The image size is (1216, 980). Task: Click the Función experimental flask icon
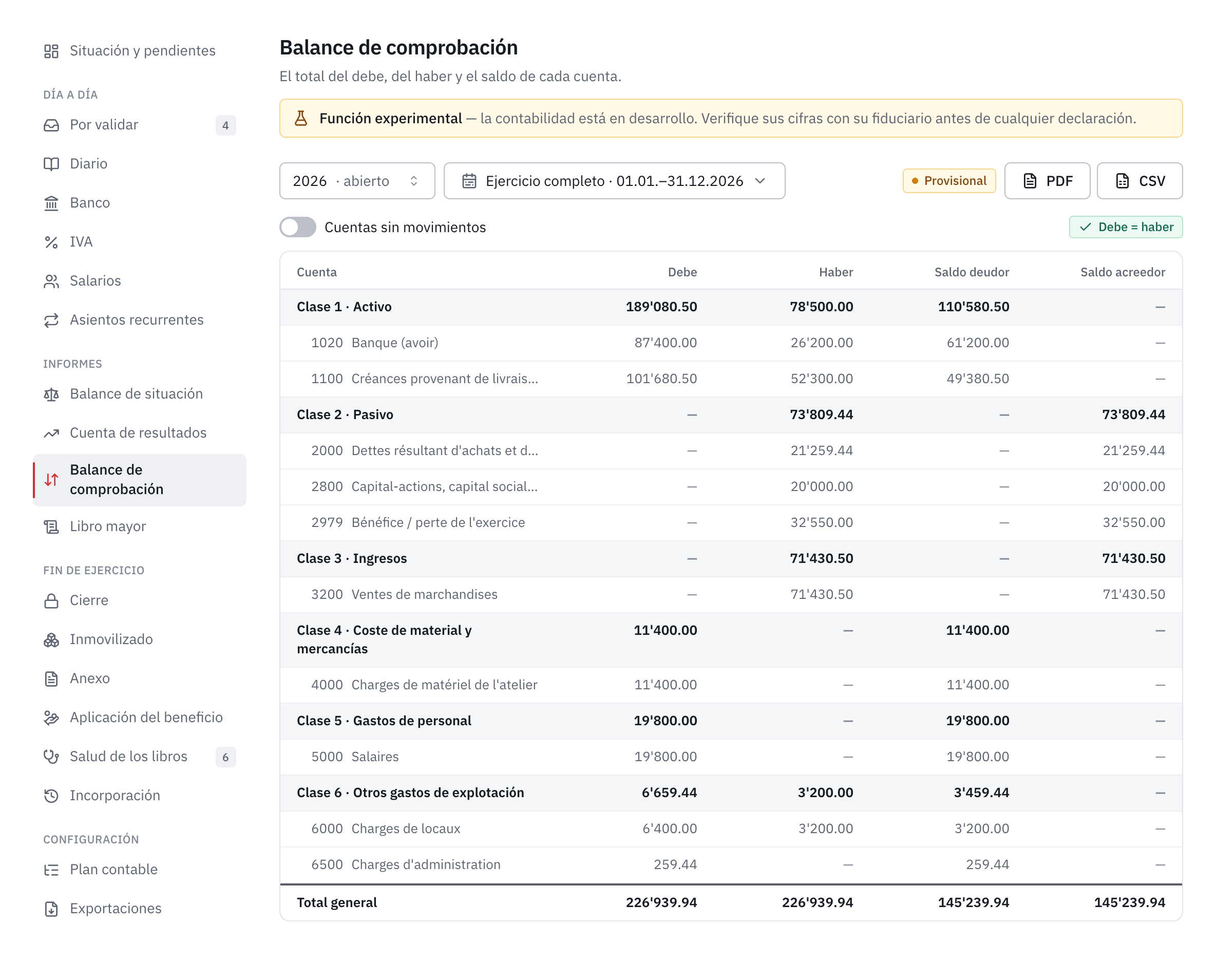(x=301, y=119)
